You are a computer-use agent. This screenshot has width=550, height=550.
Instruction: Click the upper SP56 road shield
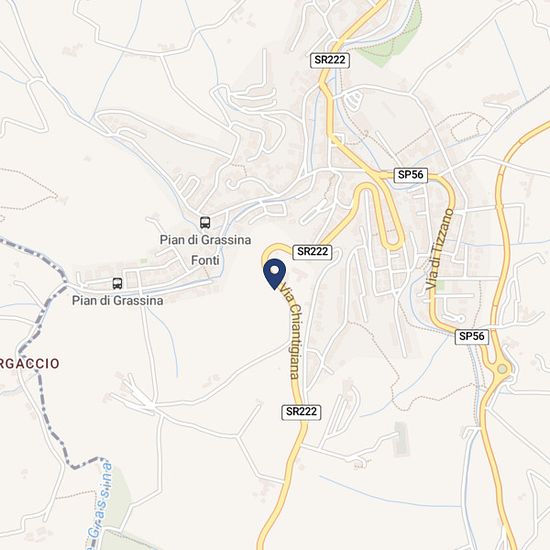[x=411, y=175]
